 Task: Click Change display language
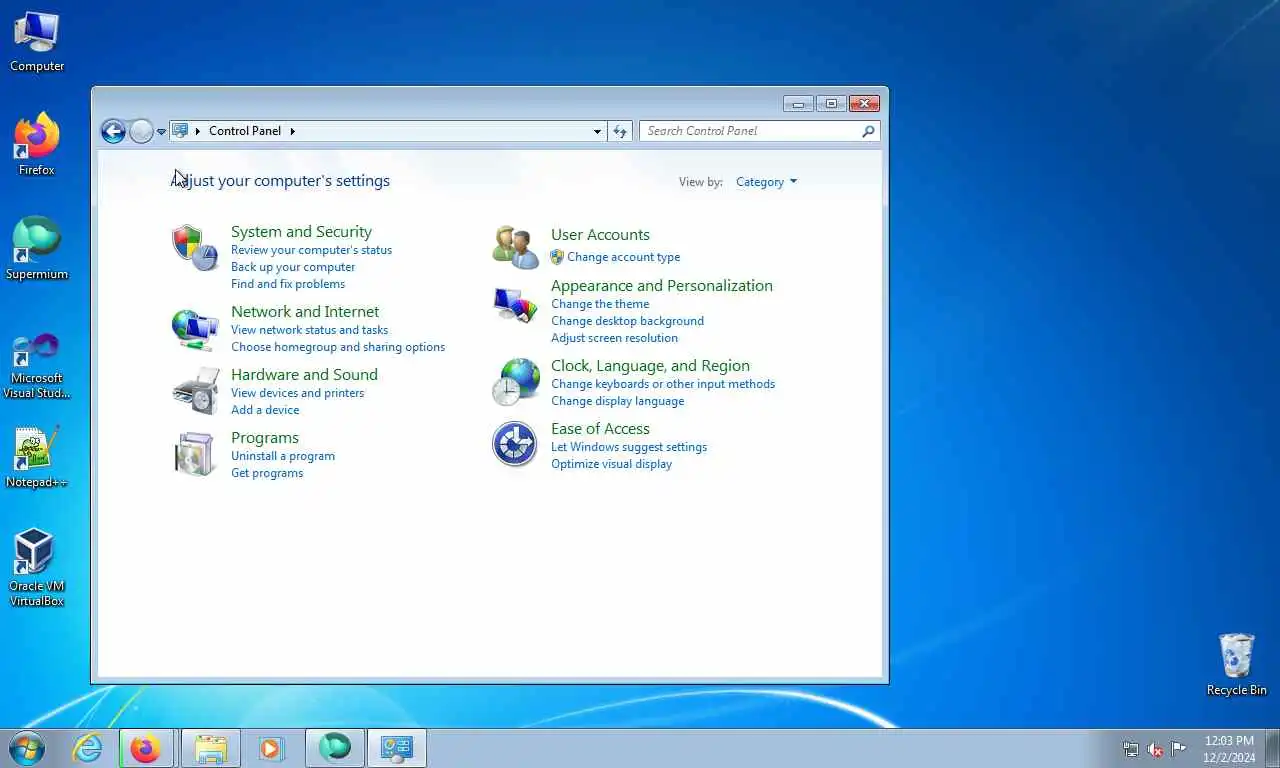point(618,401)
